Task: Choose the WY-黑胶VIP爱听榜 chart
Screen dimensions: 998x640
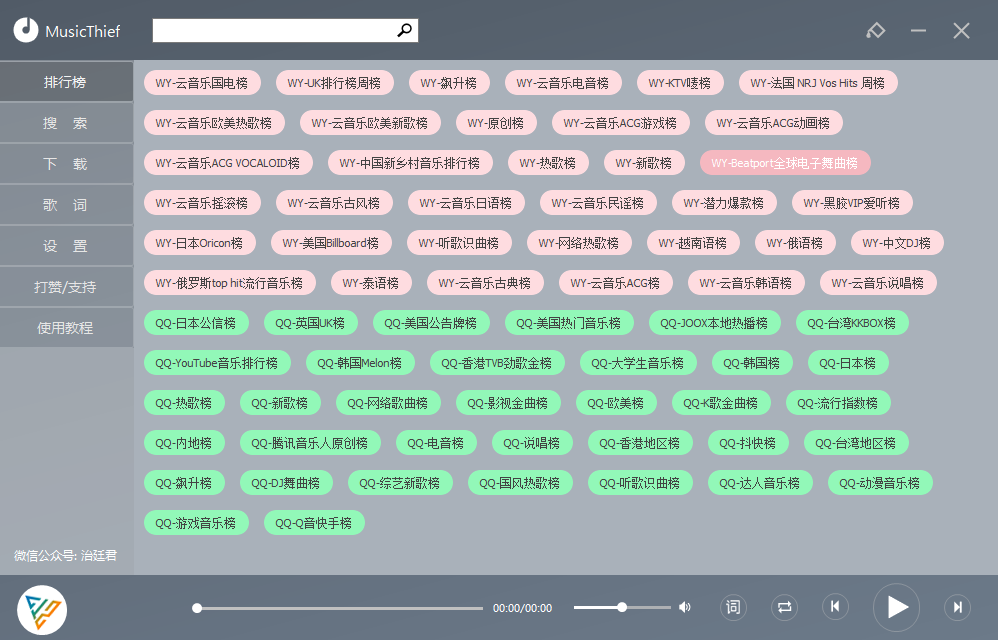Action: [852, 203]
